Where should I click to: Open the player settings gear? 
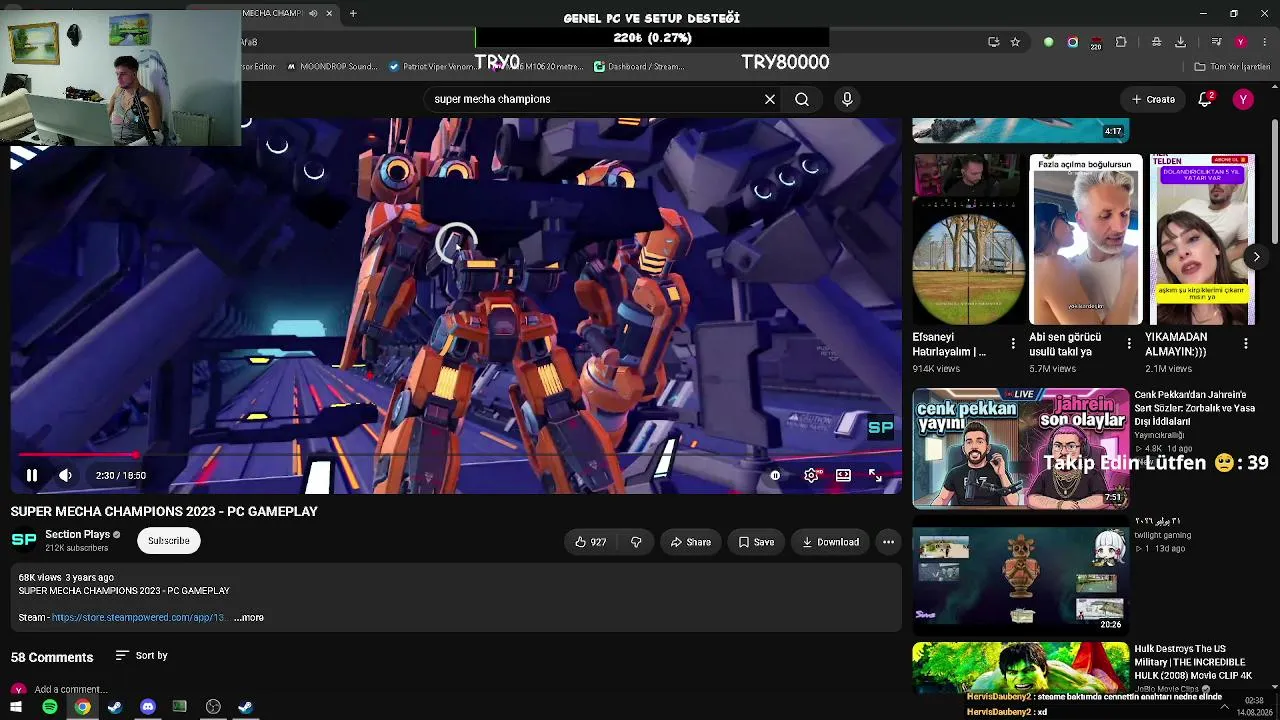pos(811,476)
